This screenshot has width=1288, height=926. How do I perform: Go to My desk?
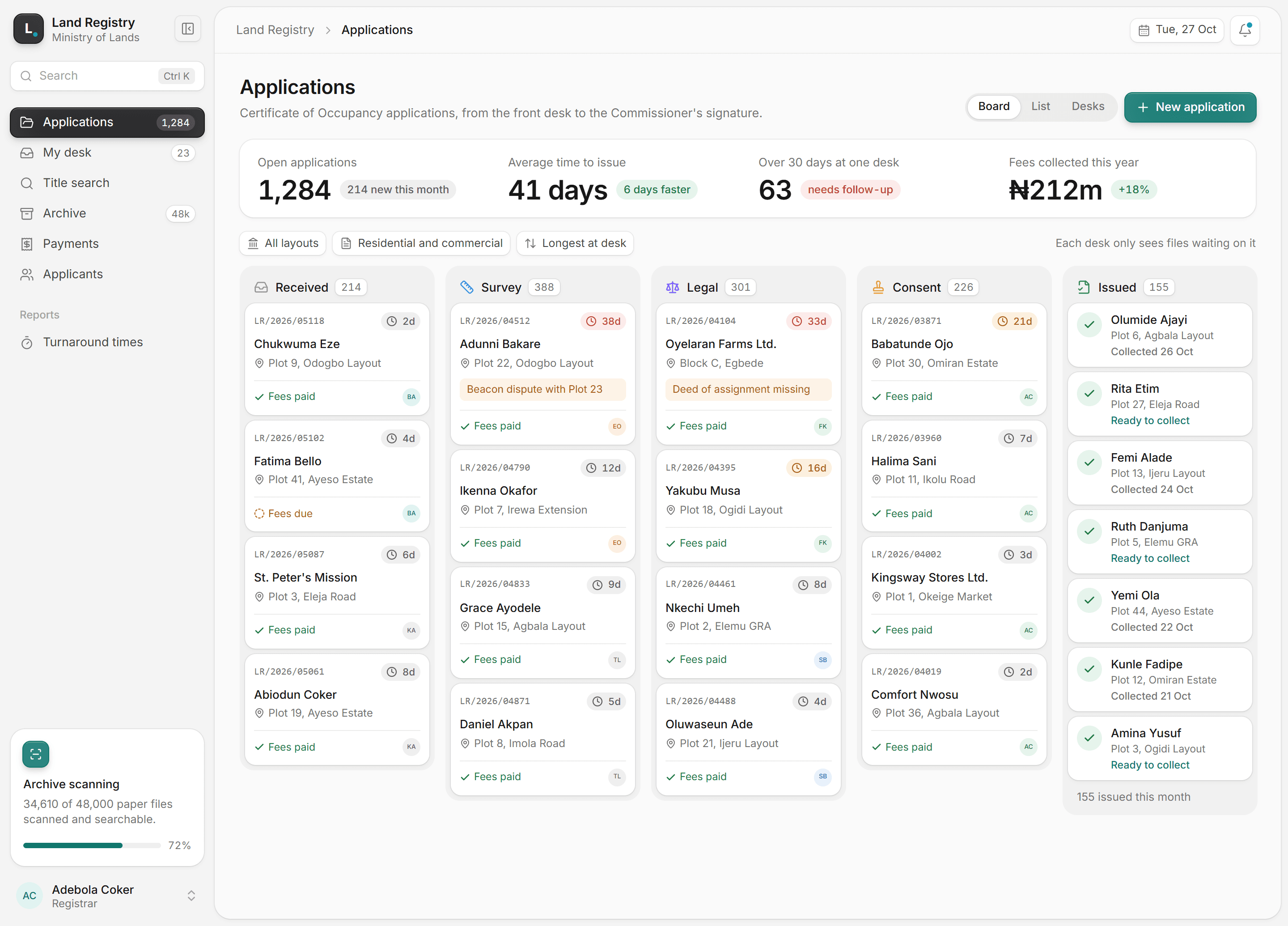click(107, 153)
